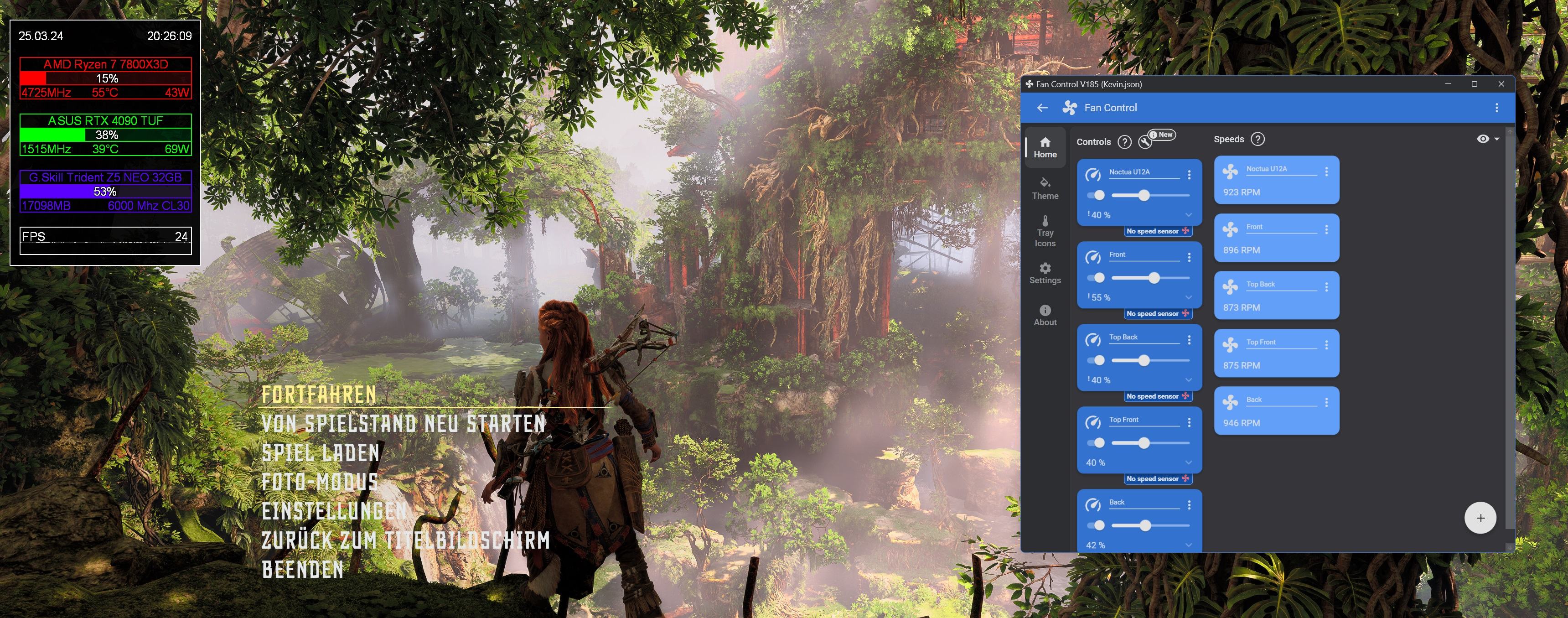Expand the Noctua U12A control card chevron
The height and width of the screenshot is (618, 1568).
pos(1188,215)
